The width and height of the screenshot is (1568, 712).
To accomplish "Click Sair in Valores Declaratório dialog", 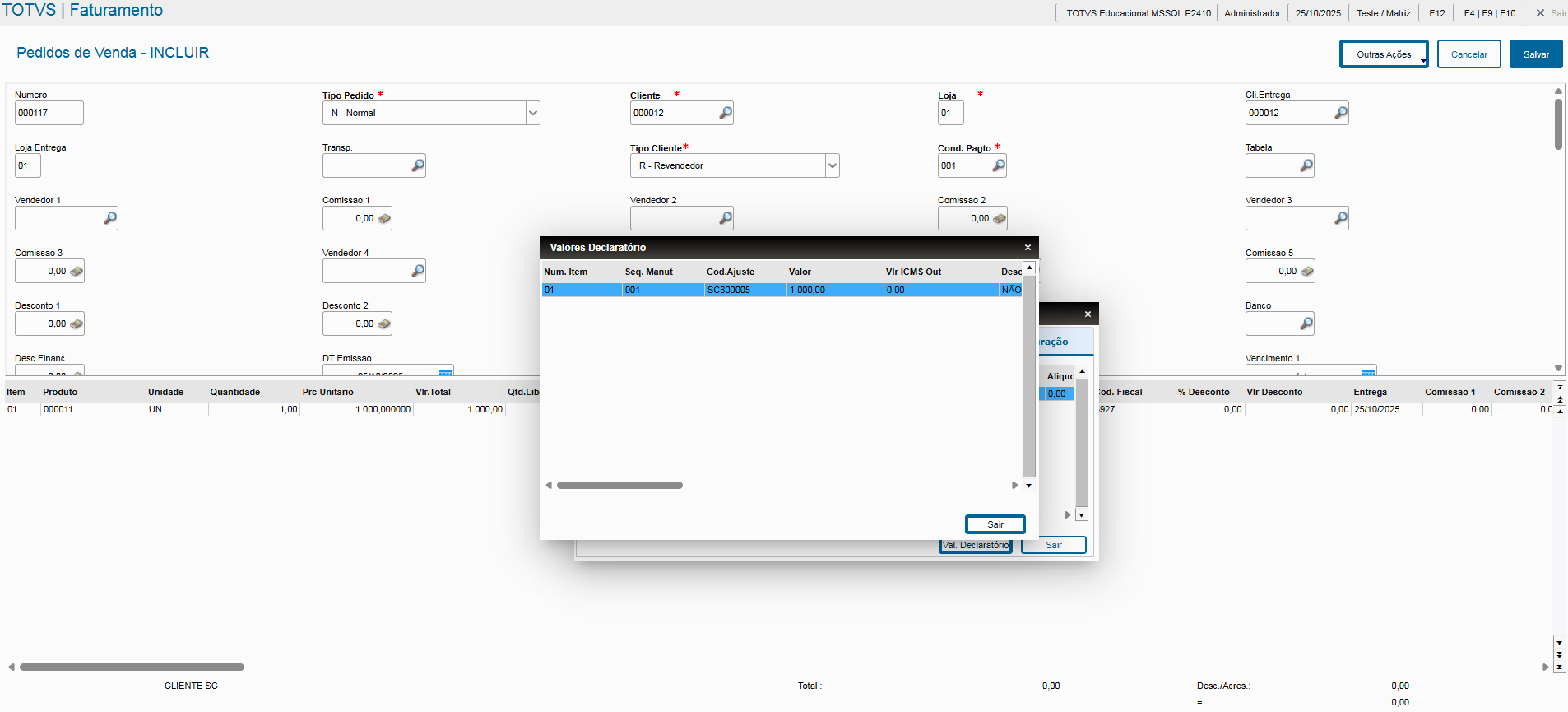I will pyautogui.click(x=995, y=524).
